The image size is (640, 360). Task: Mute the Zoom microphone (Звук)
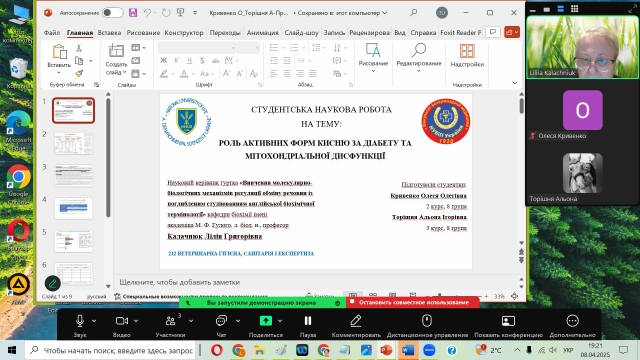coord(80,321)
